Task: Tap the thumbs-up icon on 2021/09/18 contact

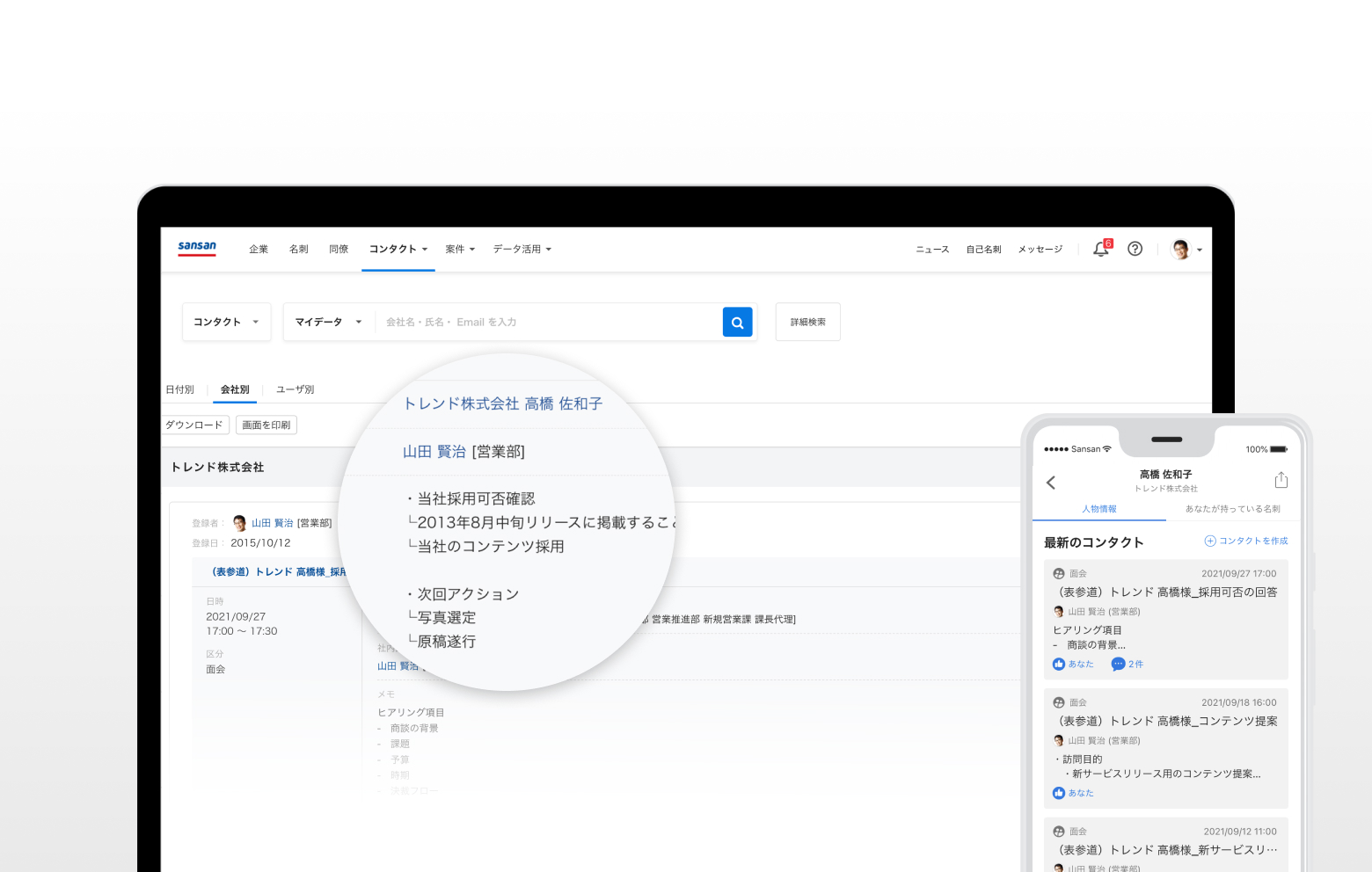Action: (1059, 793)
